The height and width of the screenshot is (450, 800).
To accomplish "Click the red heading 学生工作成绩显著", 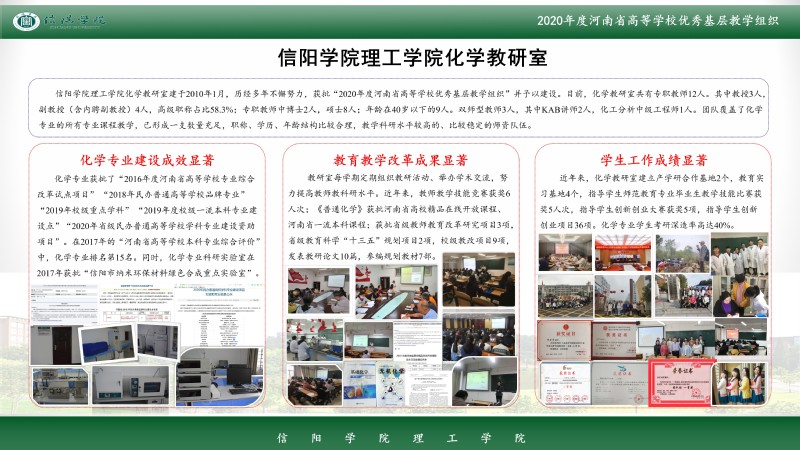I will pos(654,160).
